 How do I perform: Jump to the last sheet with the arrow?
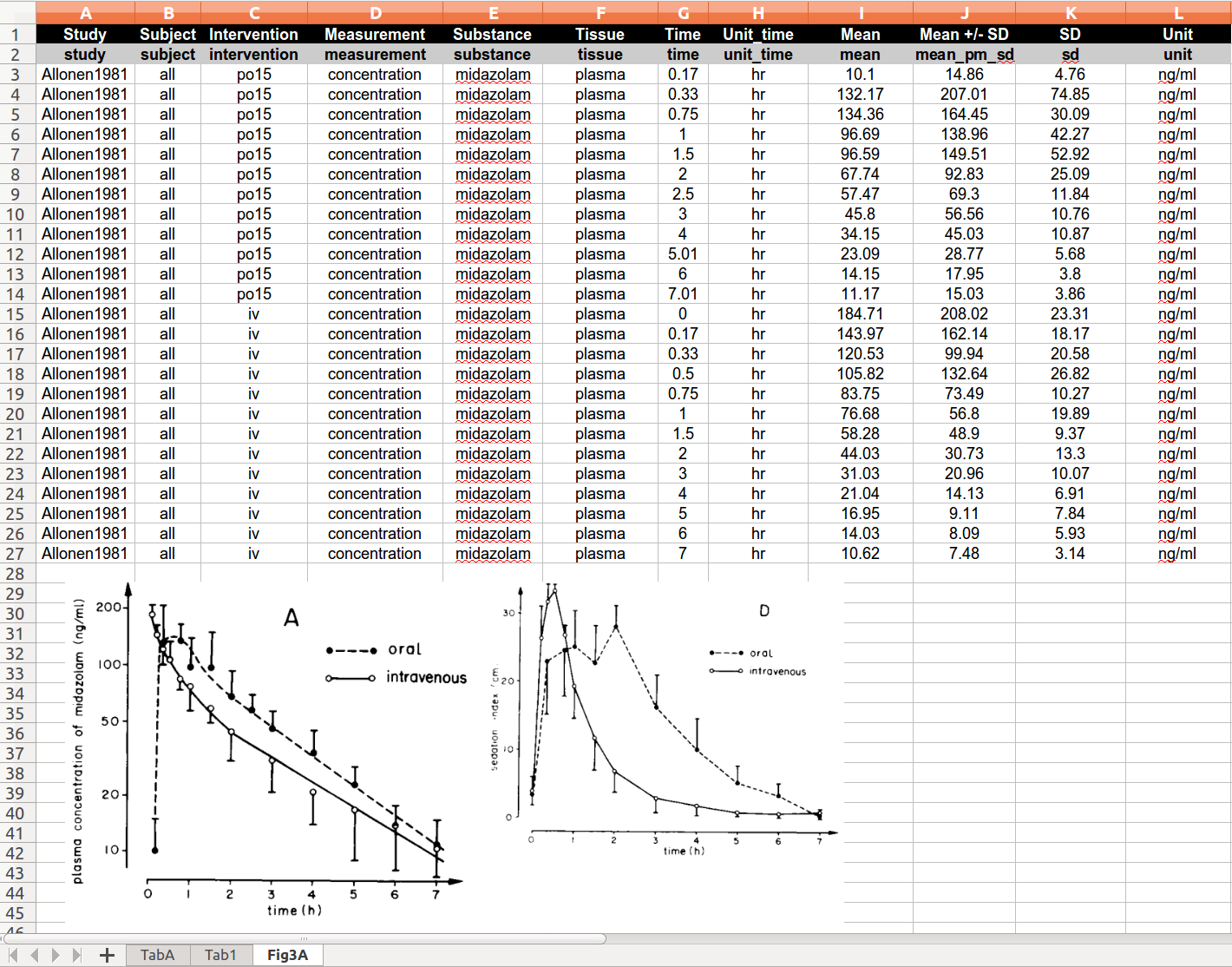pyautogui.click(x=77, y=955)
